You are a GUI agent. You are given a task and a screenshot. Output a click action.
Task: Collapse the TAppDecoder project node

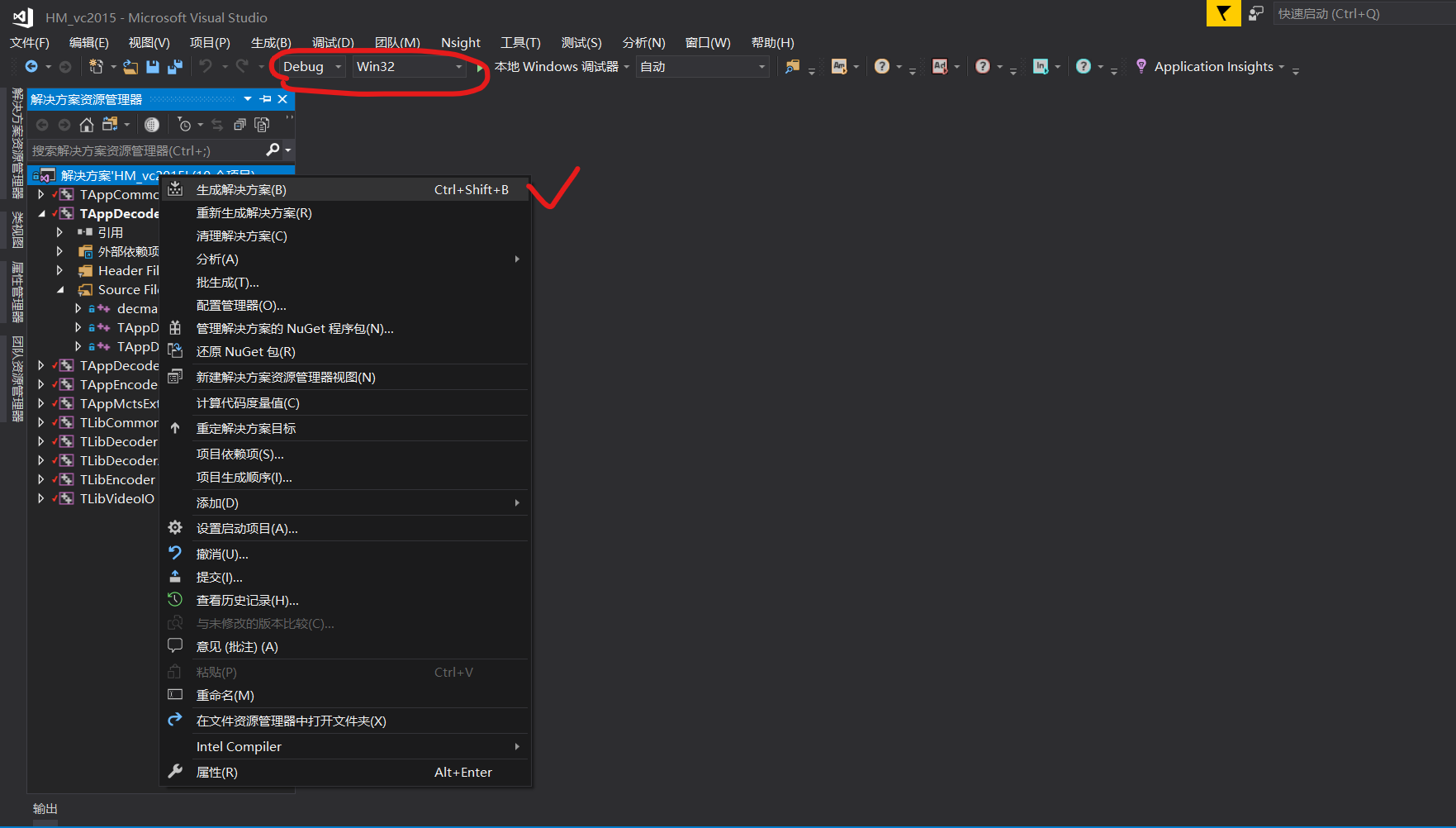[41, 214]
